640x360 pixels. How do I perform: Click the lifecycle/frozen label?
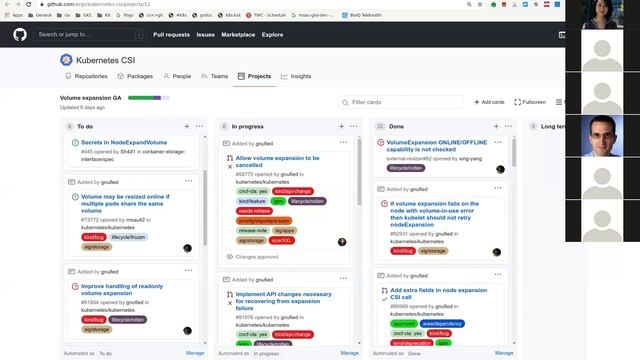pyautogui.click(x=128, y=237)
